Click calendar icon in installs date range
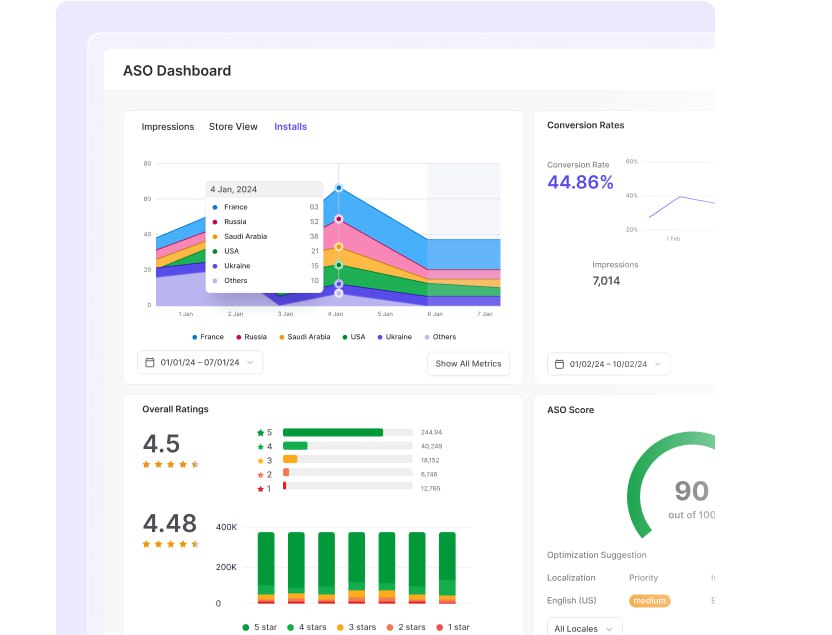The width and height of the screenshot is (832, 635). point(150,362)
